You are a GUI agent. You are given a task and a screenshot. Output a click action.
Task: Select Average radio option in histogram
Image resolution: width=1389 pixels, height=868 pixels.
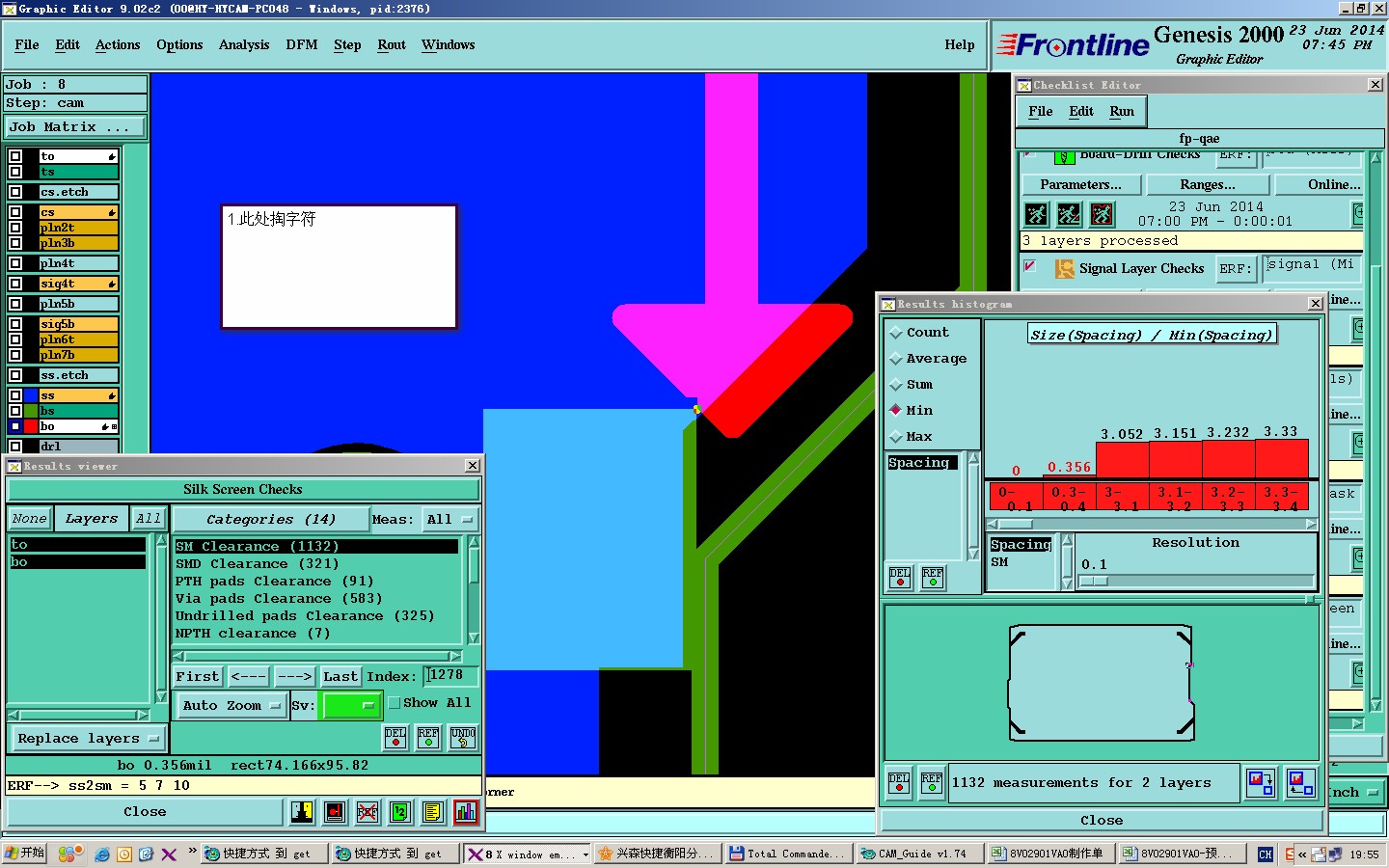point(896,358)
